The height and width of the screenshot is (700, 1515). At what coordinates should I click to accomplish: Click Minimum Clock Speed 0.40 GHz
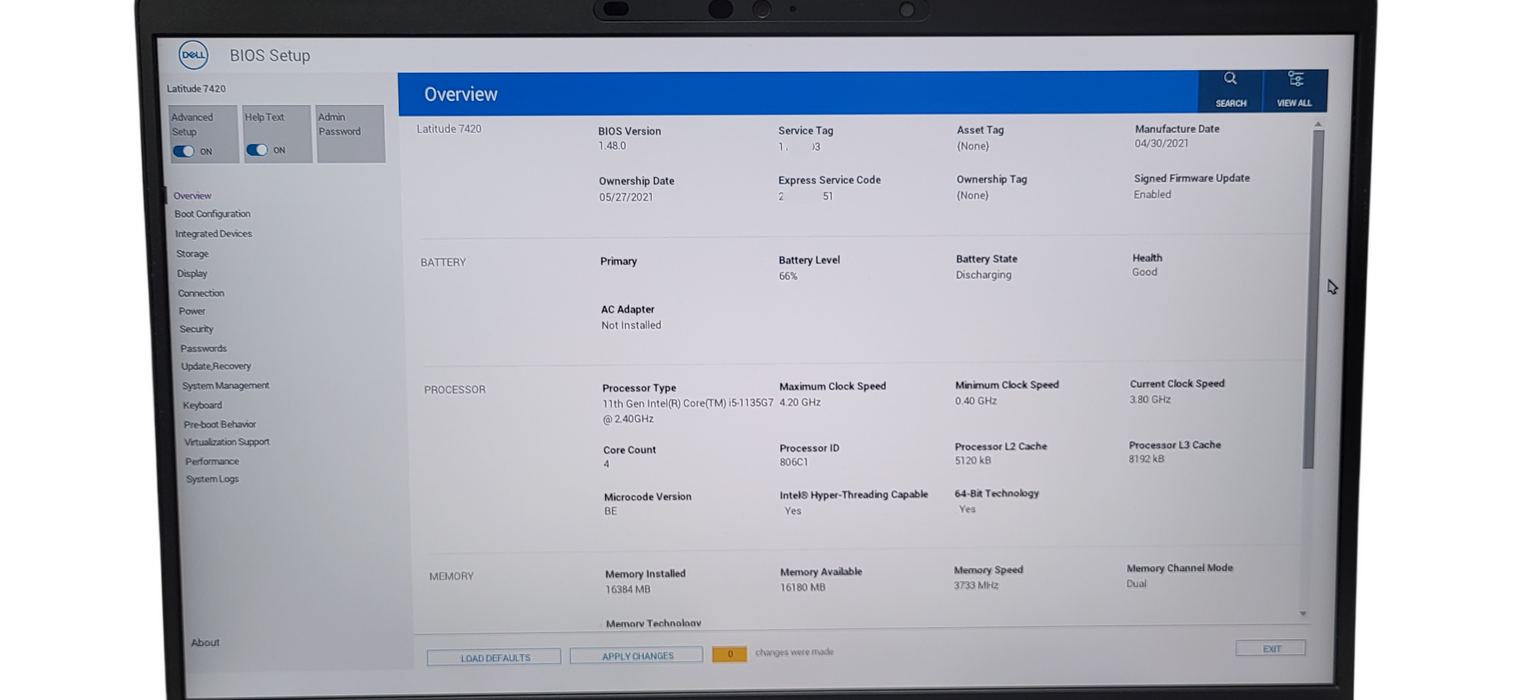[x=976, y=401]
